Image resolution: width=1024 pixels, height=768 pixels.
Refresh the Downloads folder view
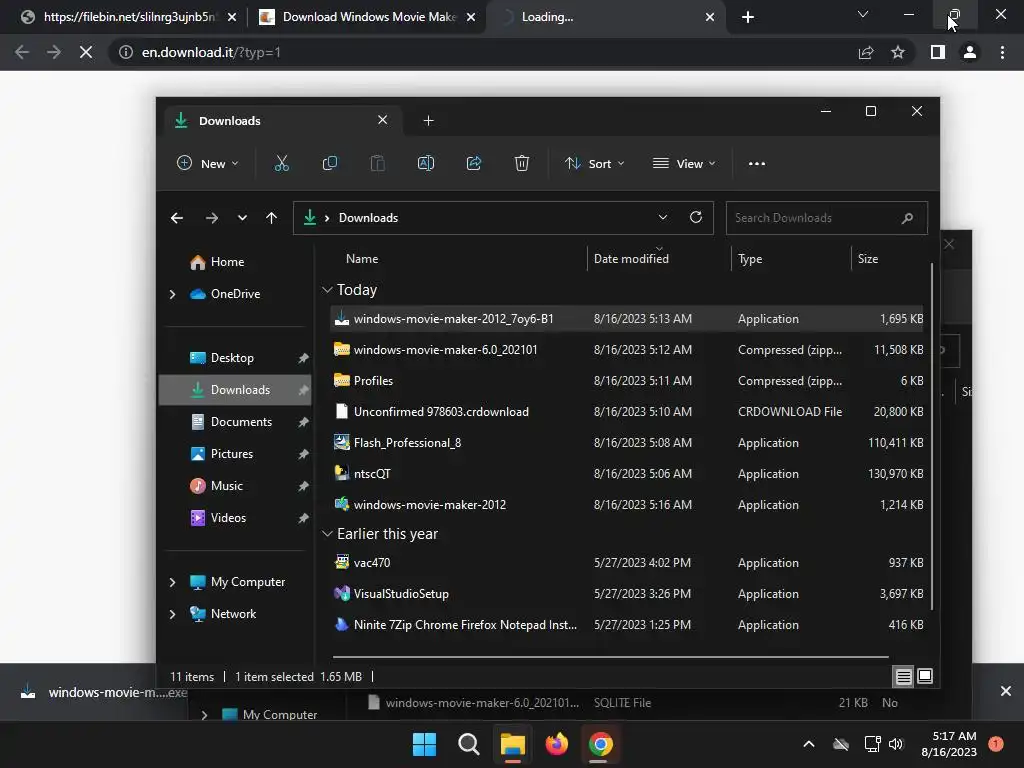696,217
